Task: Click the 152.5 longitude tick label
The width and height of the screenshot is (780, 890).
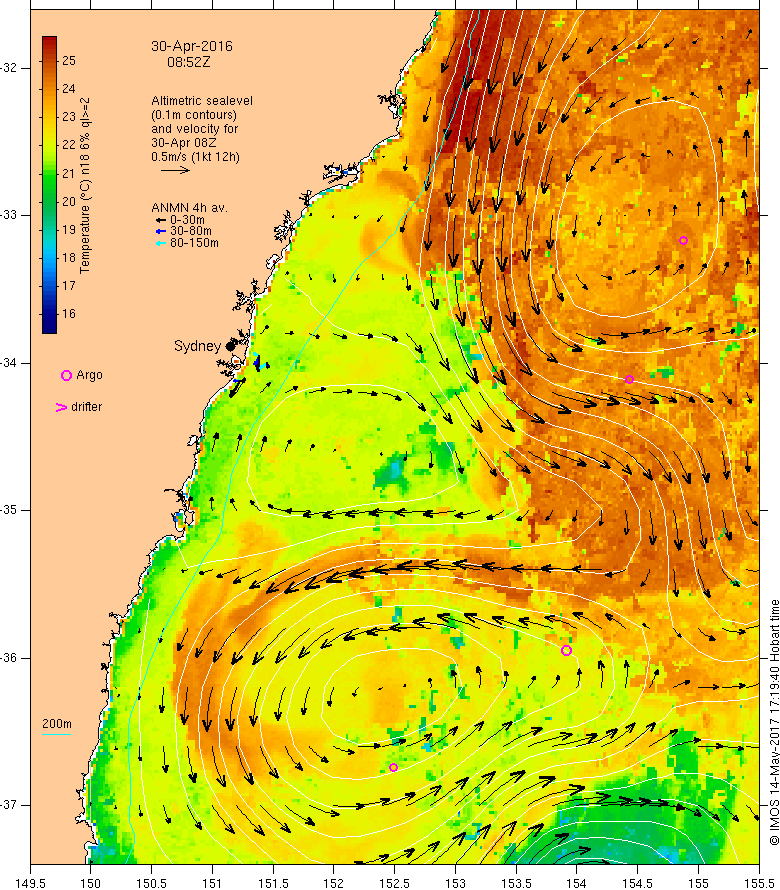Action: (395, 883)
